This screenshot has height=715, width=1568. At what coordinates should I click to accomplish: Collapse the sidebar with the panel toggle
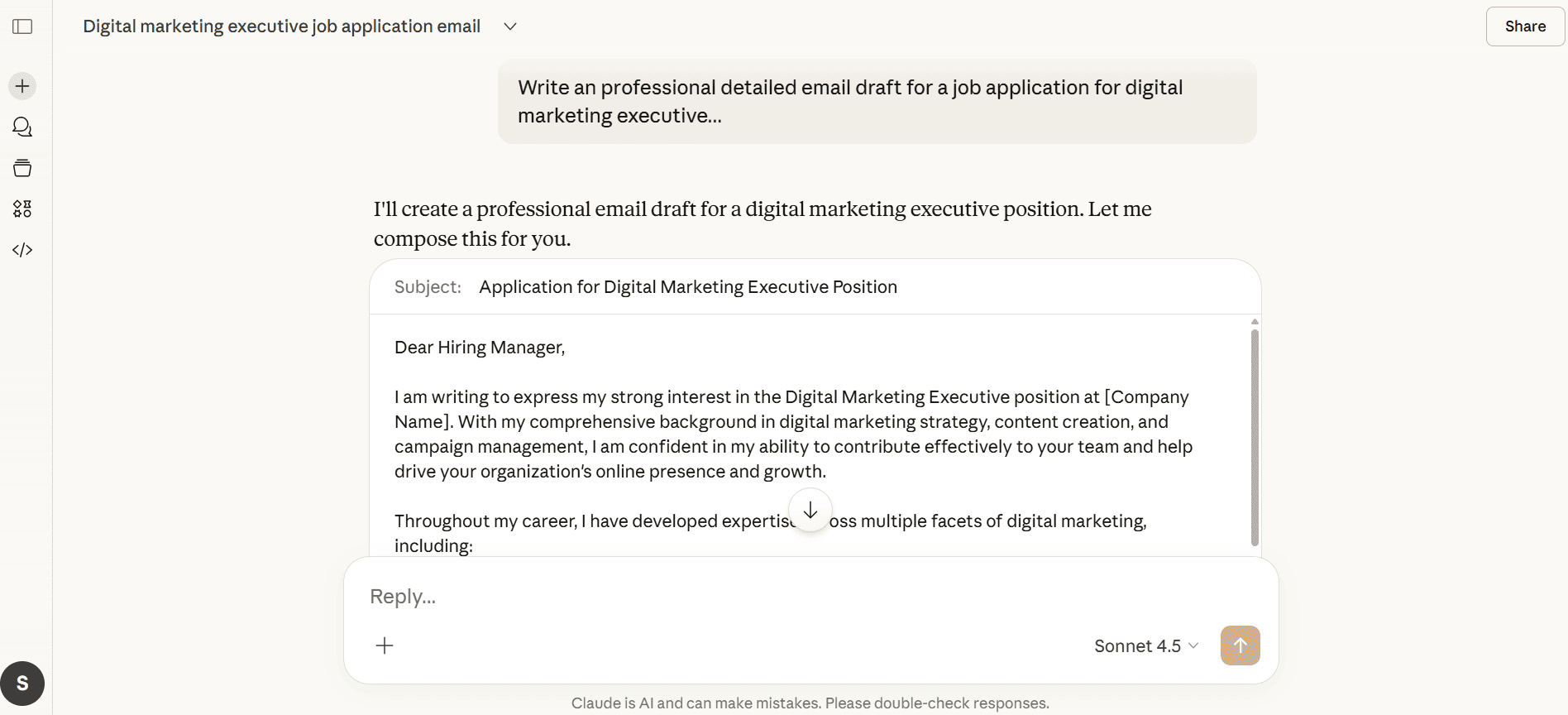pyautogui.click(x=22, y=26)
